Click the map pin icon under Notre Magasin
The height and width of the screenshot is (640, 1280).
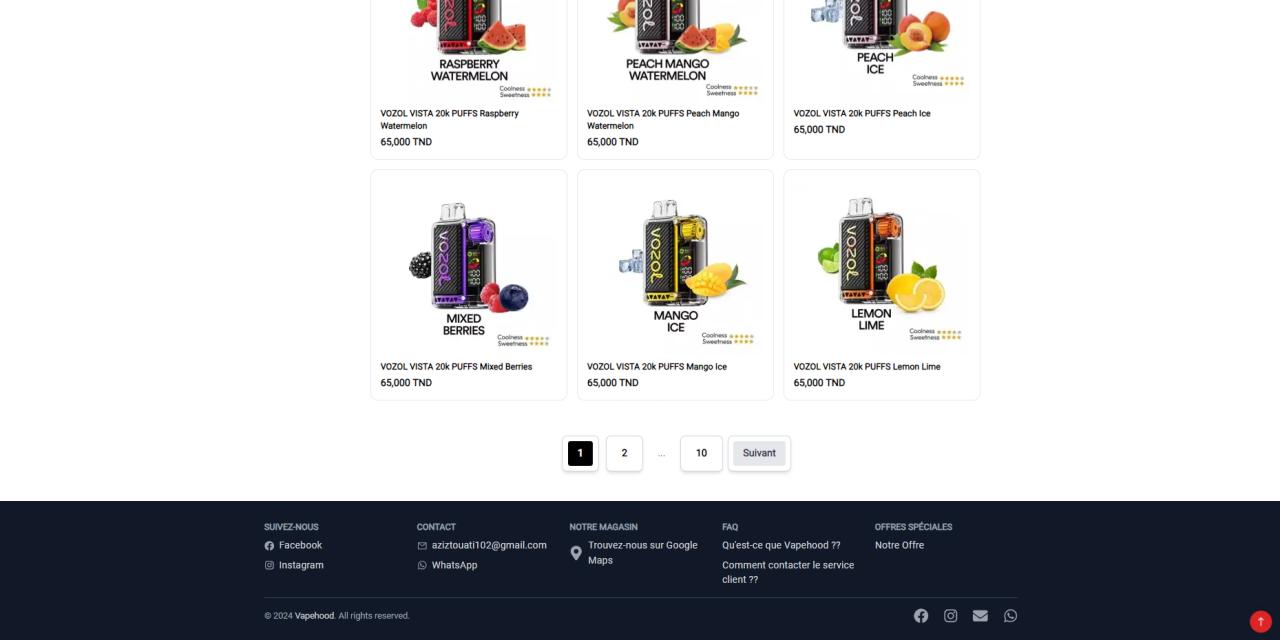point(576,553)
